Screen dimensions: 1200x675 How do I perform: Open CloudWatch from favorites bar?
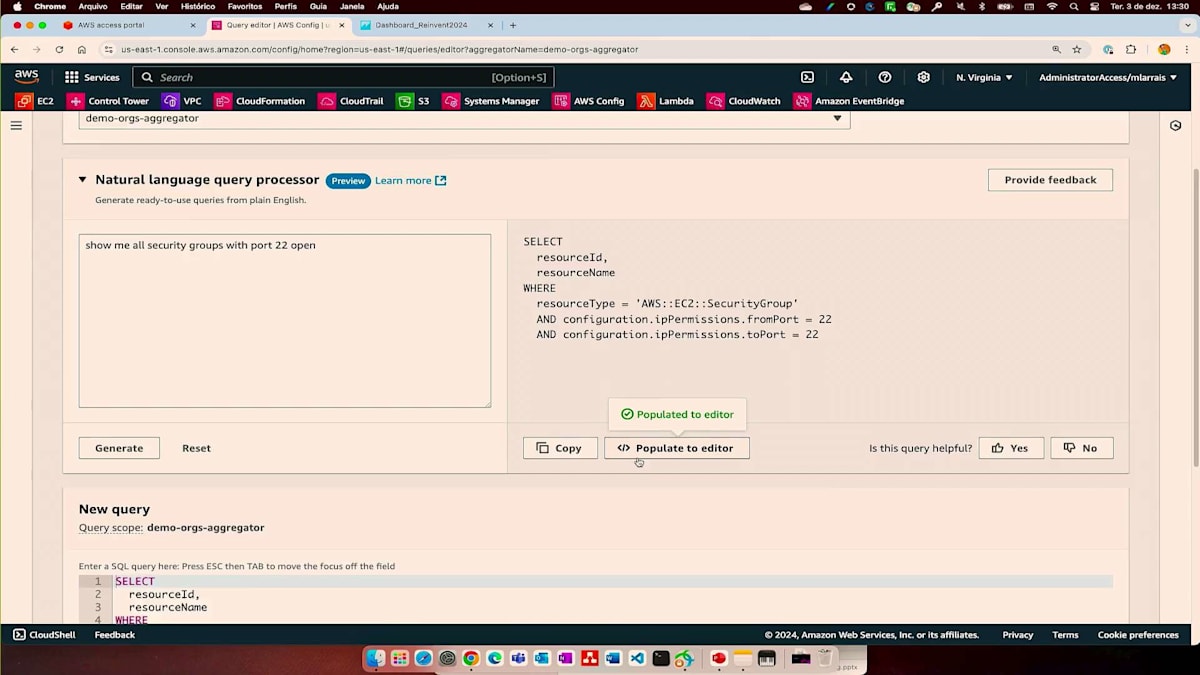(x=744, y=101)
